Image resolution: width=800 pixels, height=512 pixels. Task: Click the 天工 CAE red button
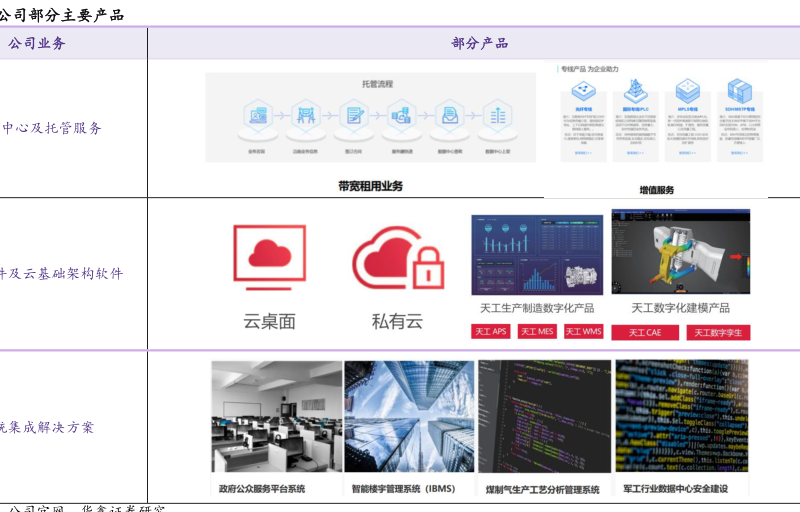click(x=645, y=333)
